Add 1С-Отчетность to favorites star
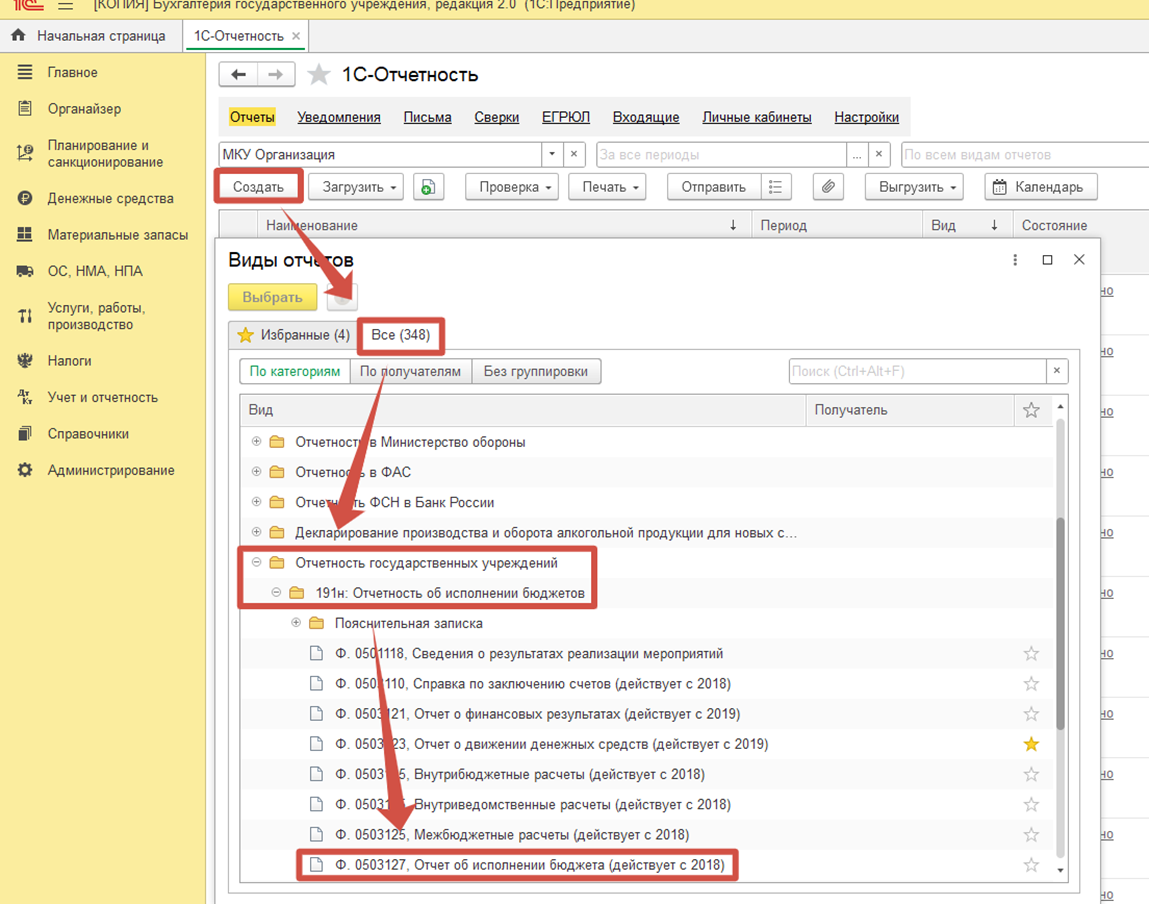The image size is (1149, 904). coord(318,75)
